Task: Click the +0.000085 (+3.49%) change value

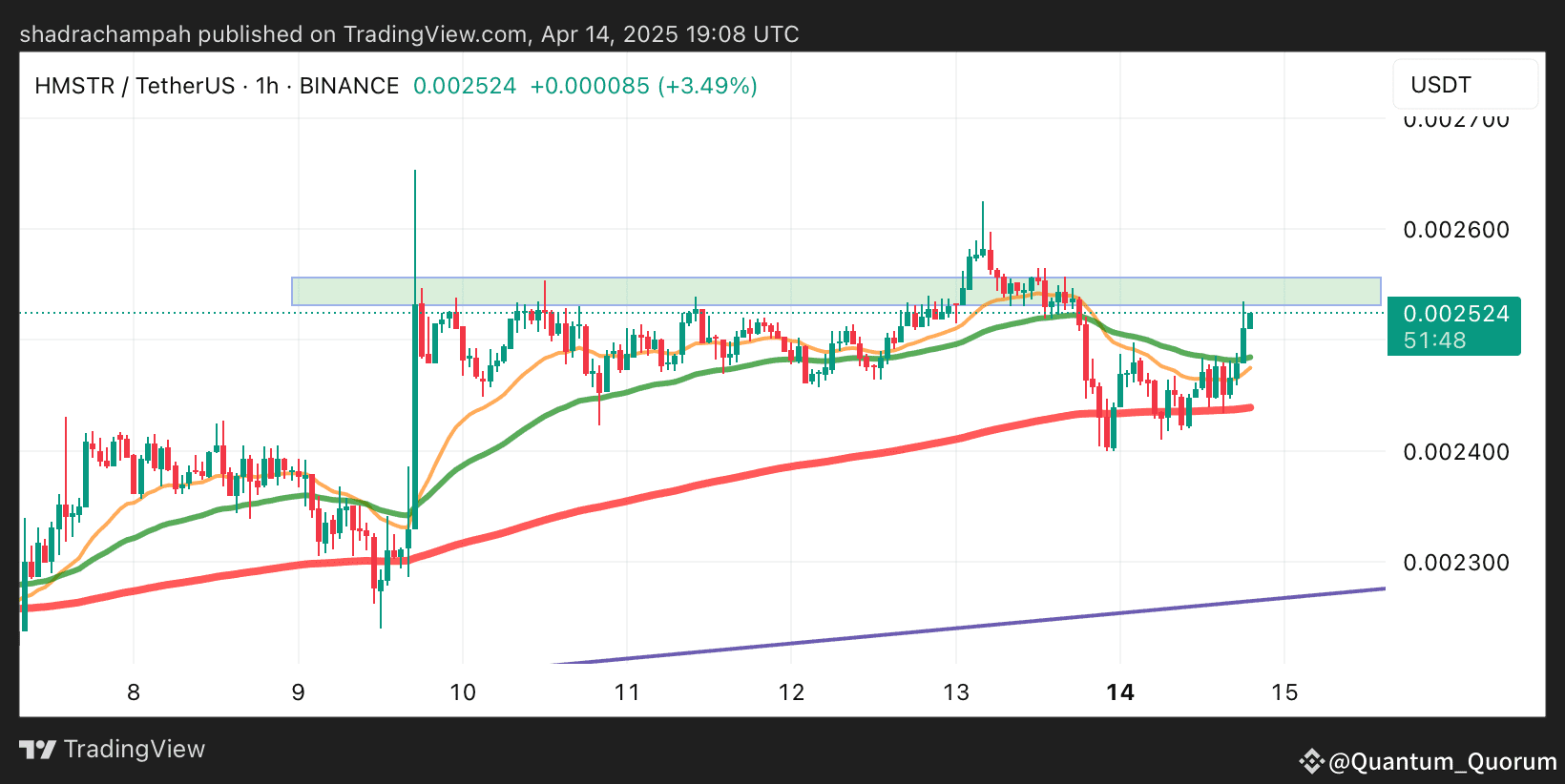Action: [644, 86]
